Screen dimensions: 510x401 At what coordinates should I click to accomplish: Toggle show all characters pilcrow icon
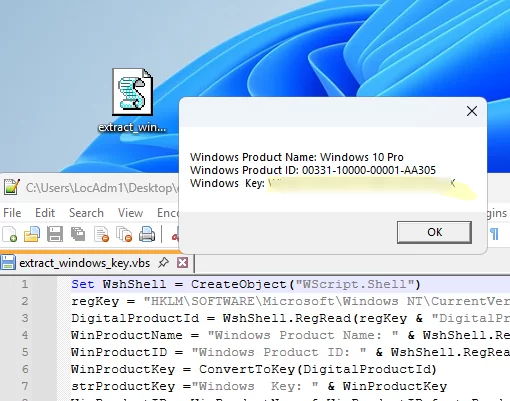(x=495, y=234)
